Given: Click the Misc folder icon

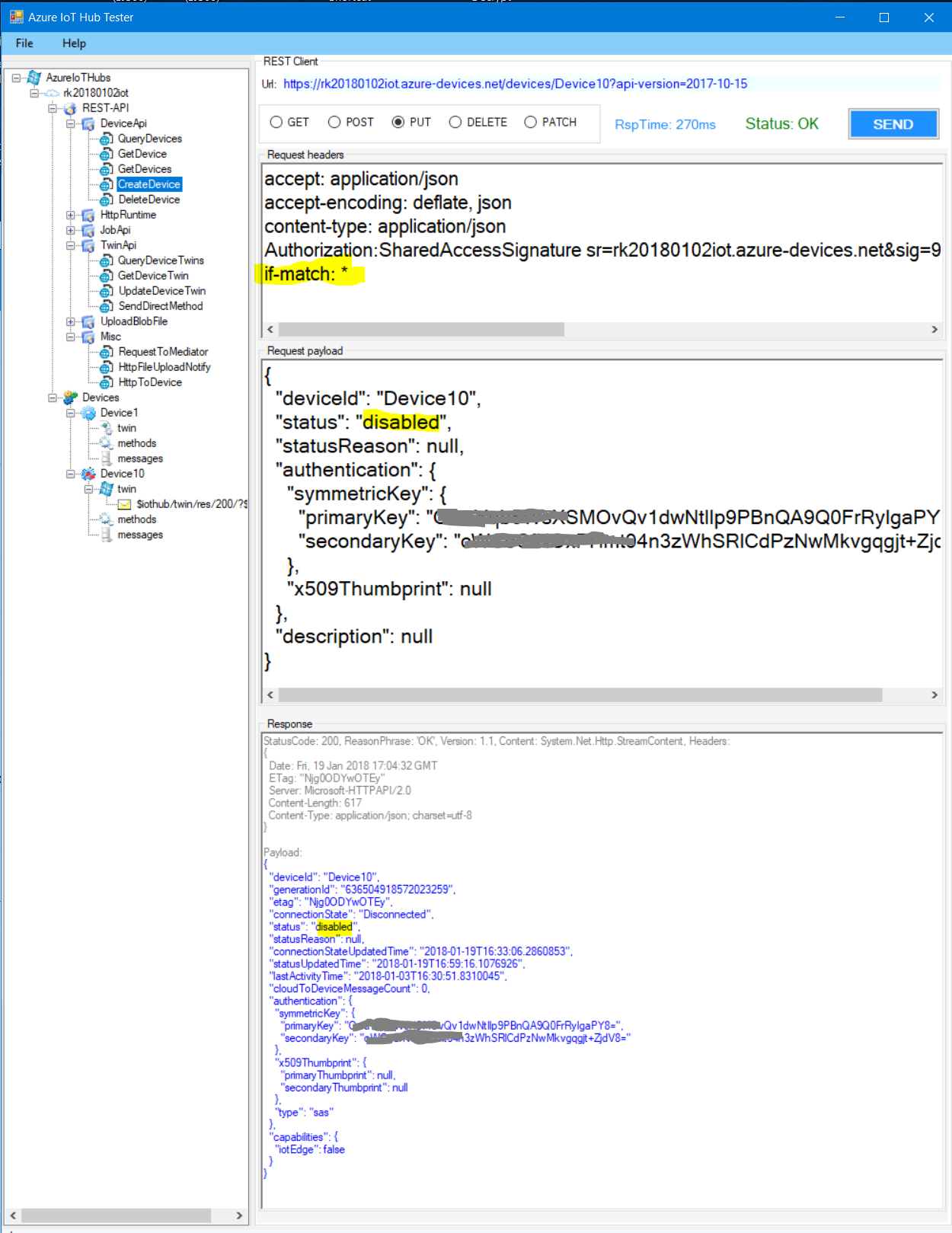Looking at the screenshot, I should click(88, 337).
